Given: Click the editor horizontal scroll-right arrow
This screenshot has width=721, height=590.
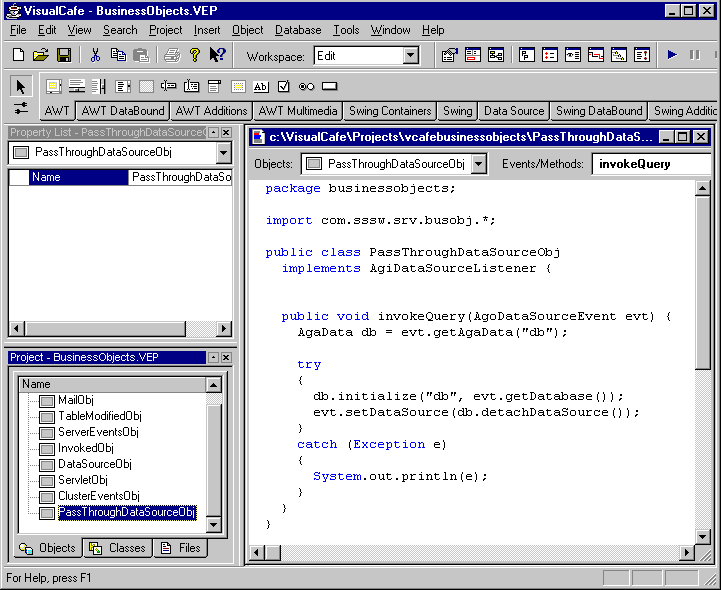Looking at the screenshot, I should (687, 552).
